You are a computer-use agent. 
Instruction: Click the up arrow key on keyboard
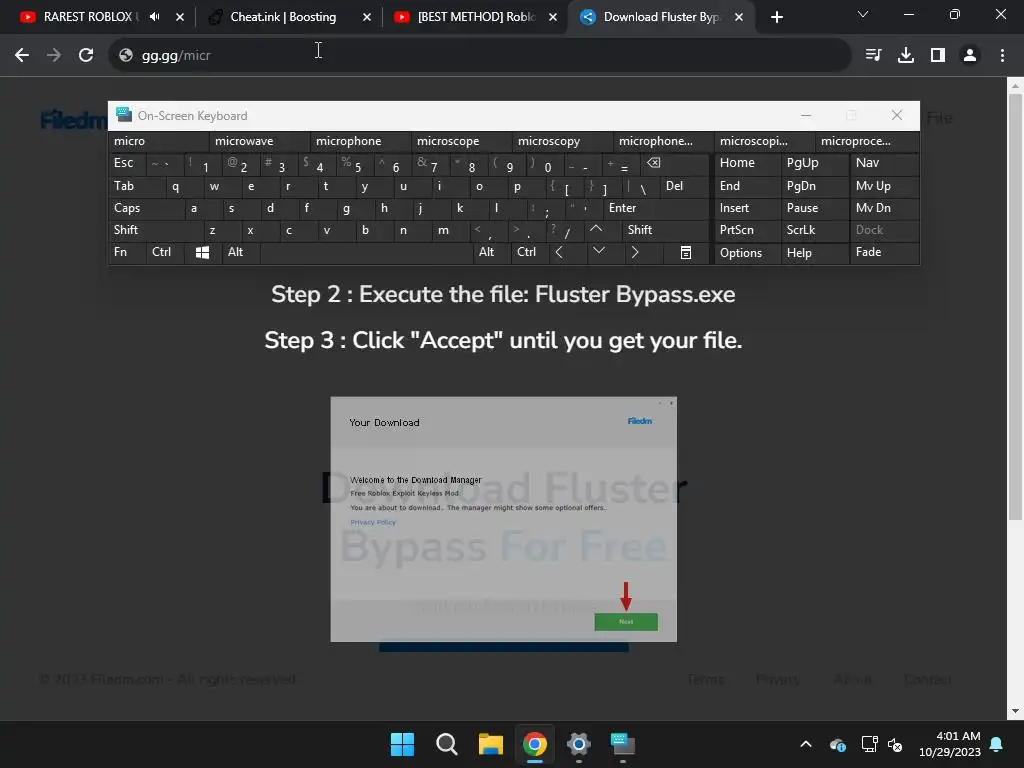[x=596, y=230]
